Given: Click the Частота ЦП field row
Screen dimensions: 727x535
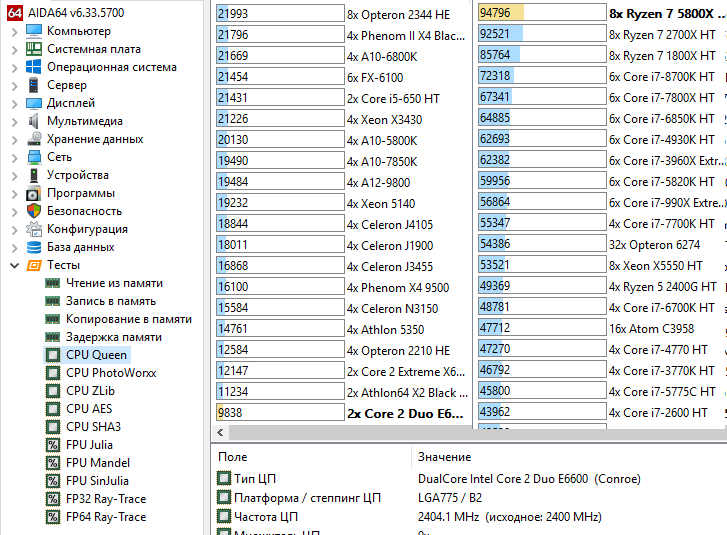Looking at the screenshot, I should pyautogui.click(x=470, y=516).
